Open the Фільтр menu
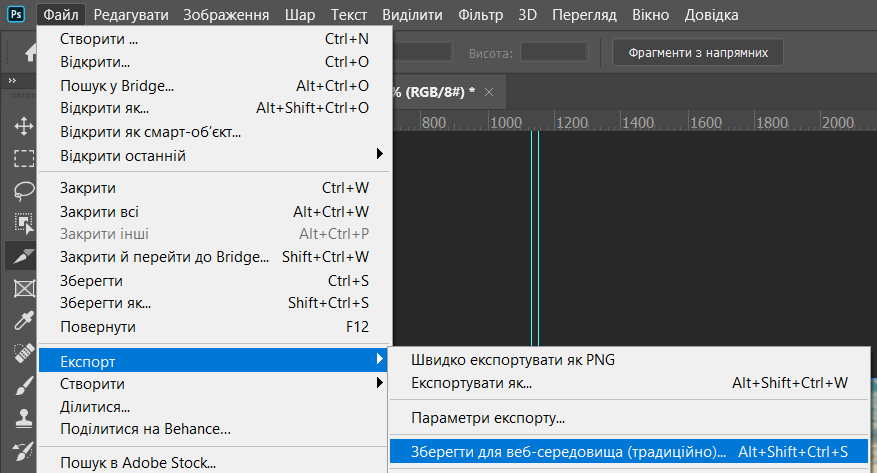 point(480,15)
